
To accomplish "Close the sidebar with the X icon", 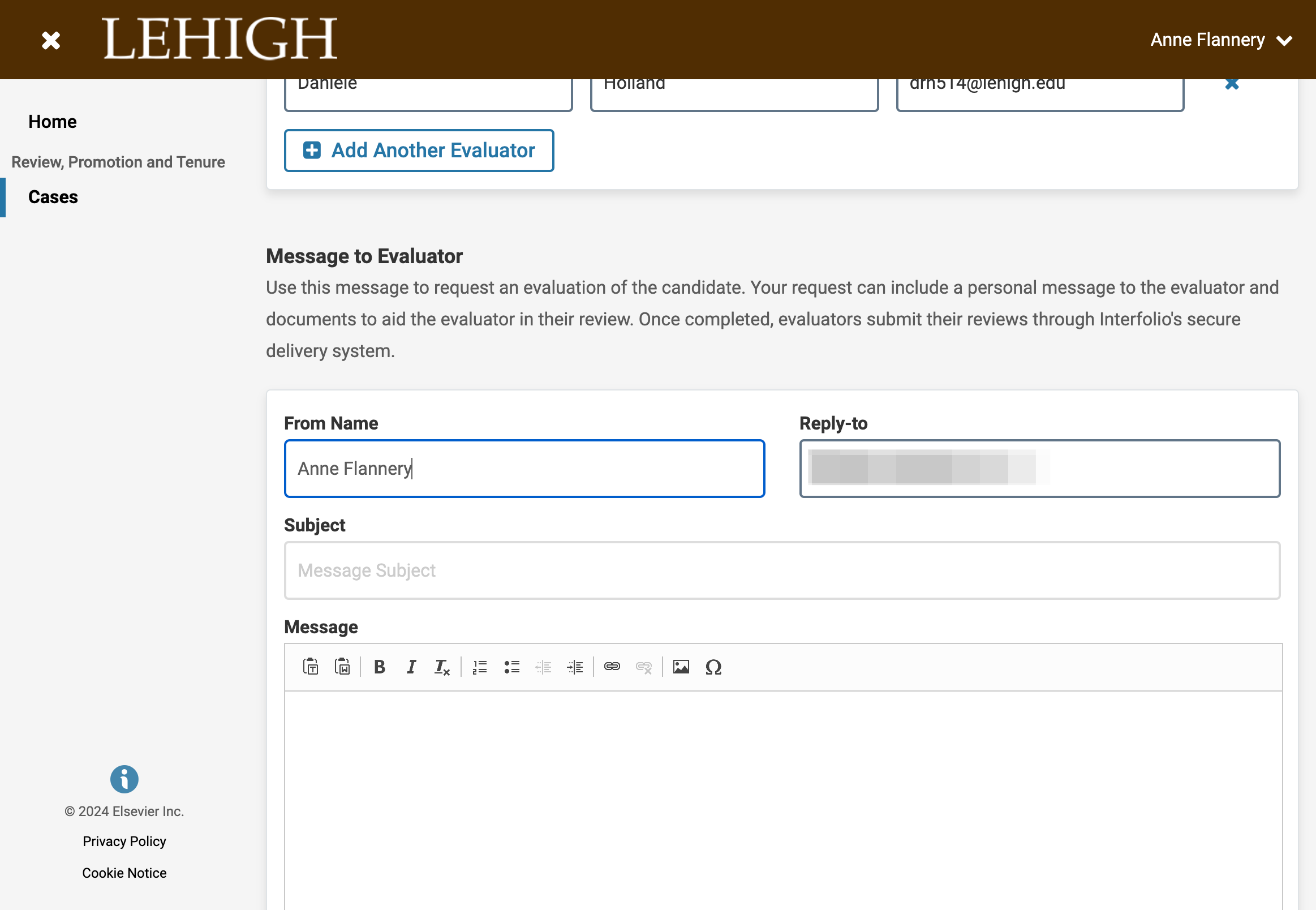I will point(51,40).
